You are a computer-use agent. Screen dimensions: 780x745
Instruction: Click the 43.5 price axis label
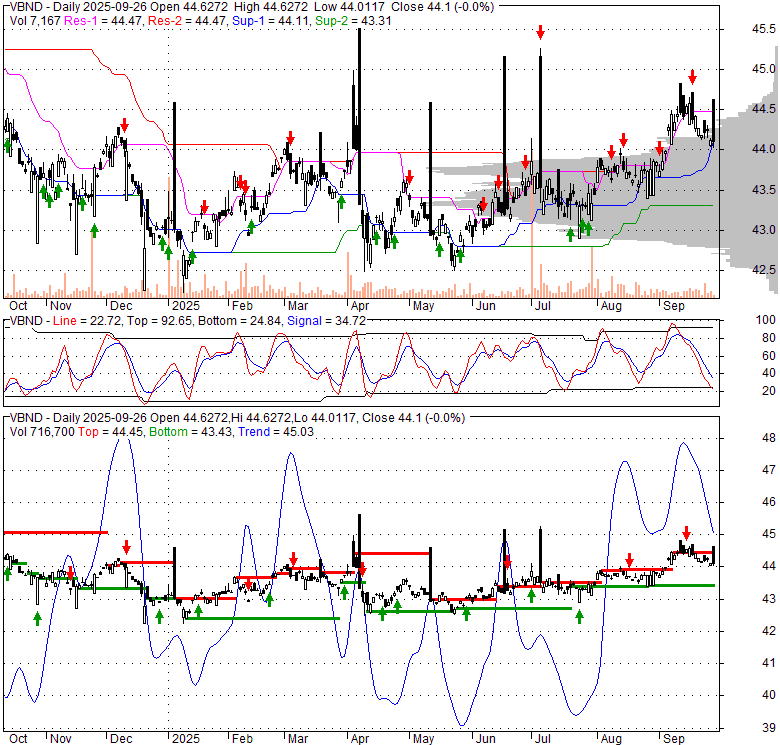(763, 190)
